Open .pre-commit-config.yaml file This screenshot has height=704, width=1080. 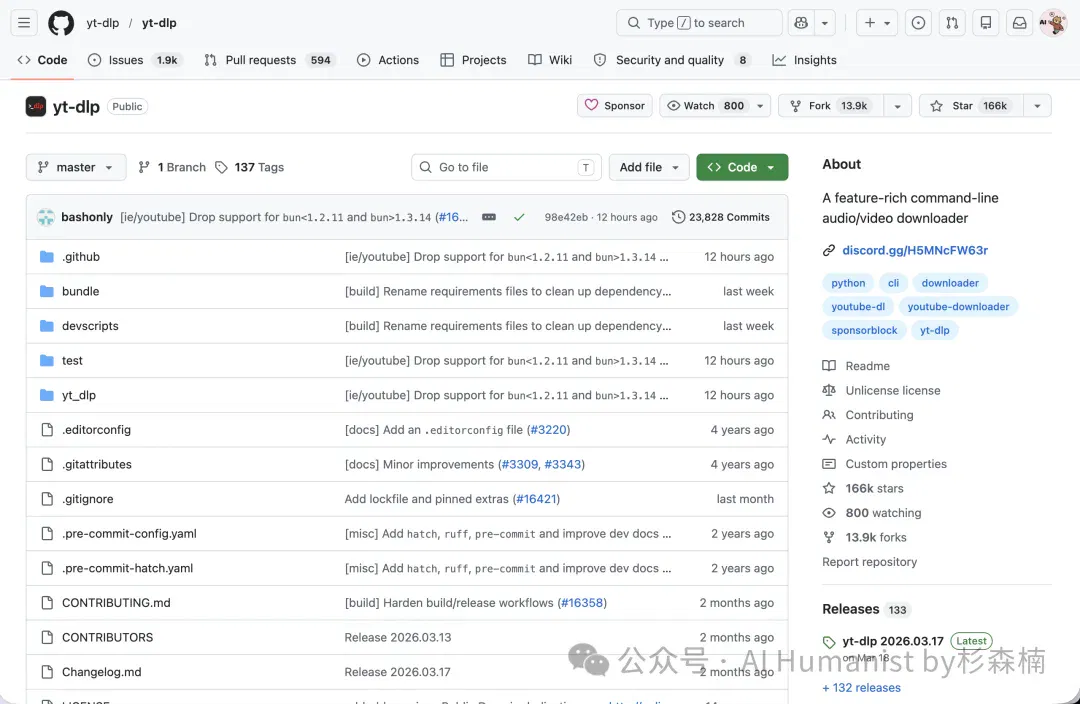coord(129,533)
